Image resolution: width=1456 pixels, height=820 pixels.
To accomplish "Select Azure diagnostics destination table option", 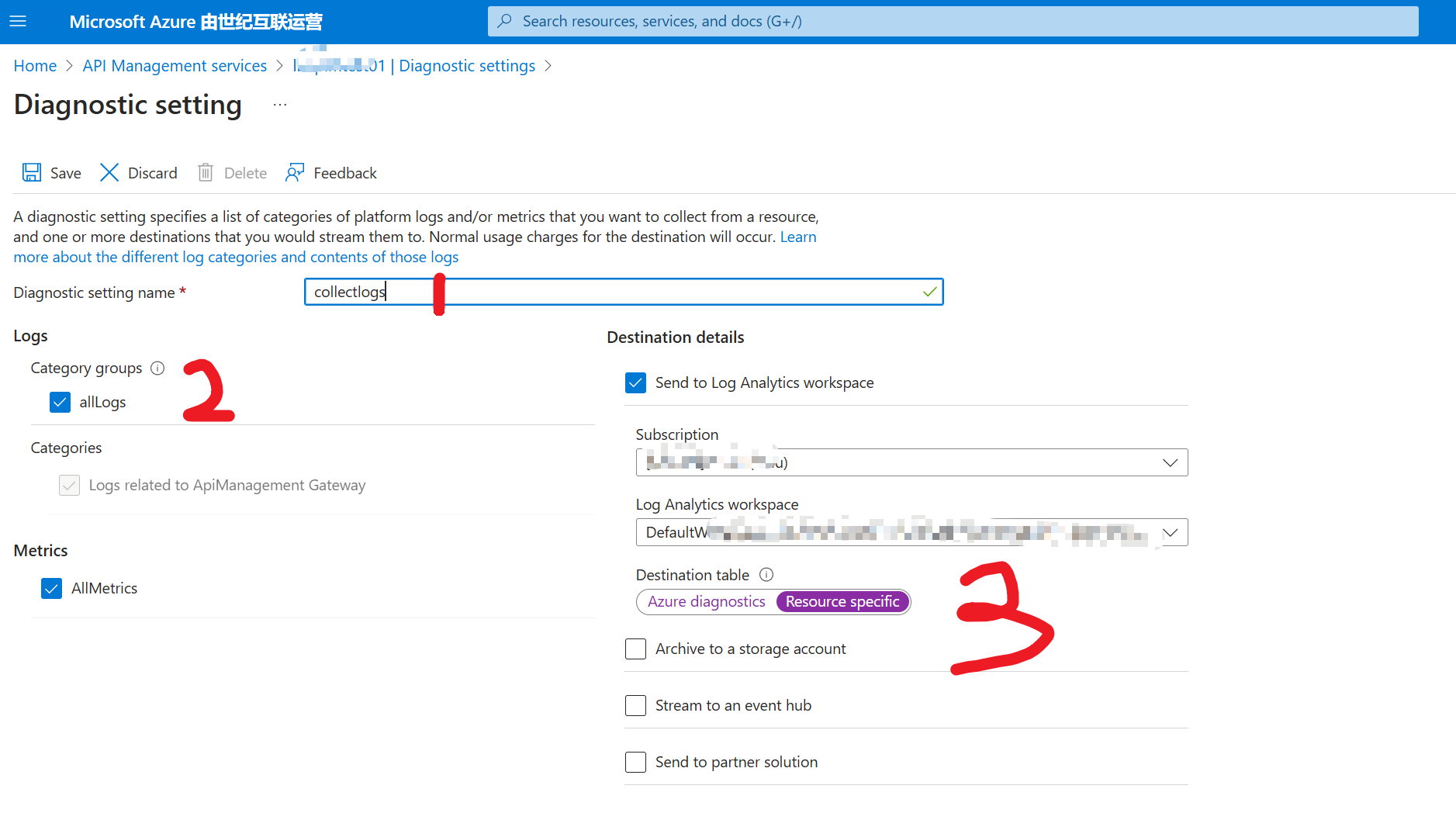I will pyautogui.click(x=706, y=601).
